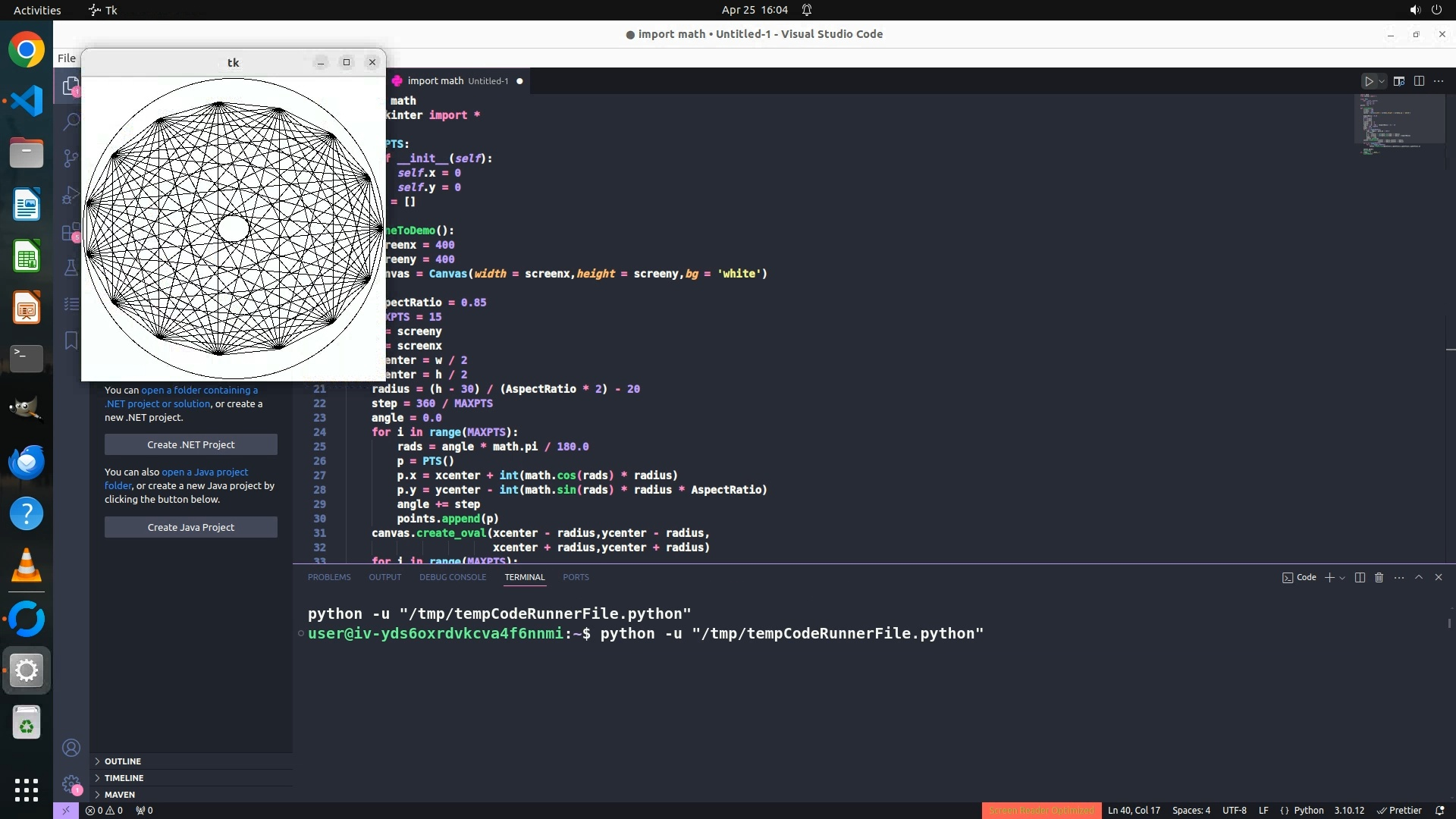This screenshot has width=1456, height=819.
Task: Open Search view in activity bar
Action: tap(71, 121)
